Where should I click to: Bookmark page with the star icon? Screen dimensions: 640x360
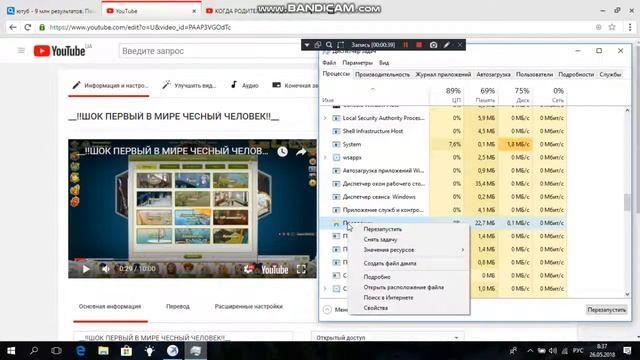point(612,27)
